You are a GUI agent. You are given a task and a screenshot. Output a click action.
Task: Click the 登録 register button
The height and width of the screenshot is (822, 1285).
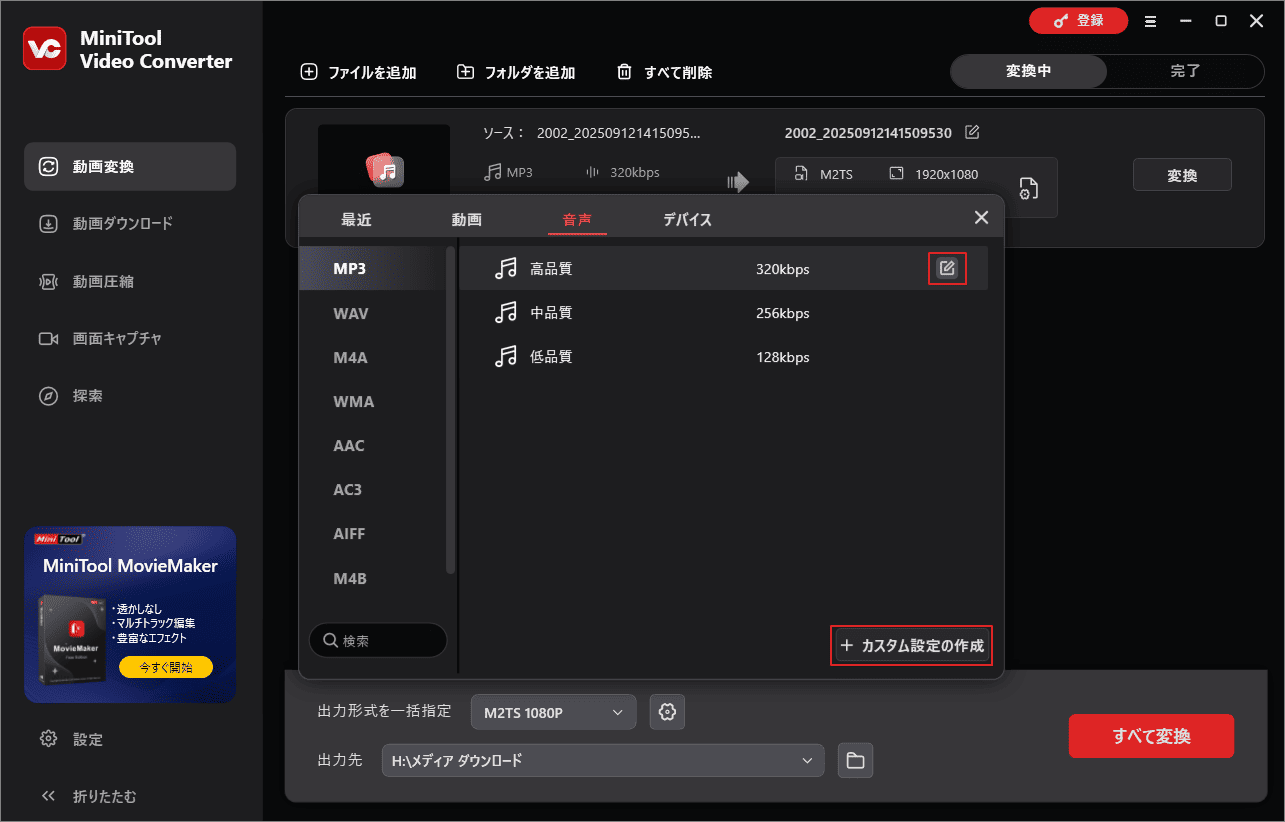(1078, 20)
